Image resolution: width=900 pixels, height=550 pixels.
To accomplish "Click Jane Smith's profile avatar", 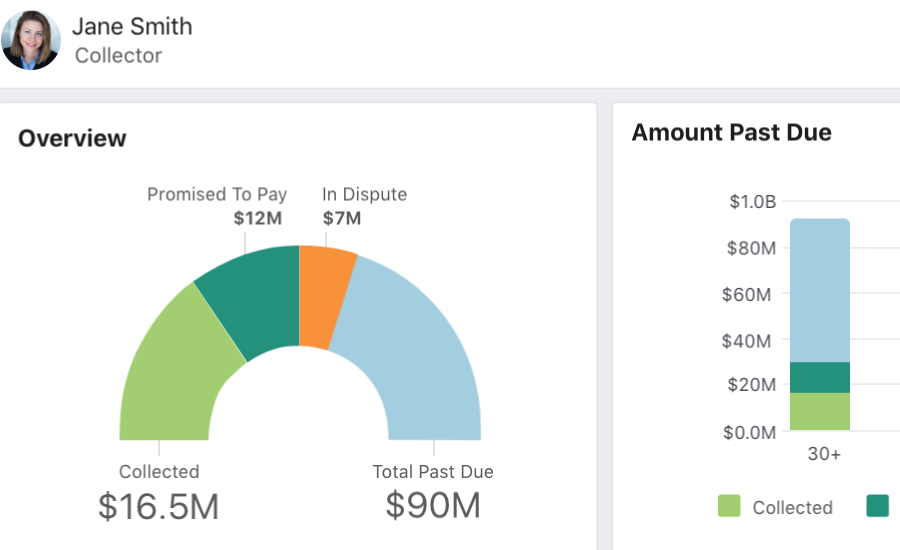I will pos(31,40).
